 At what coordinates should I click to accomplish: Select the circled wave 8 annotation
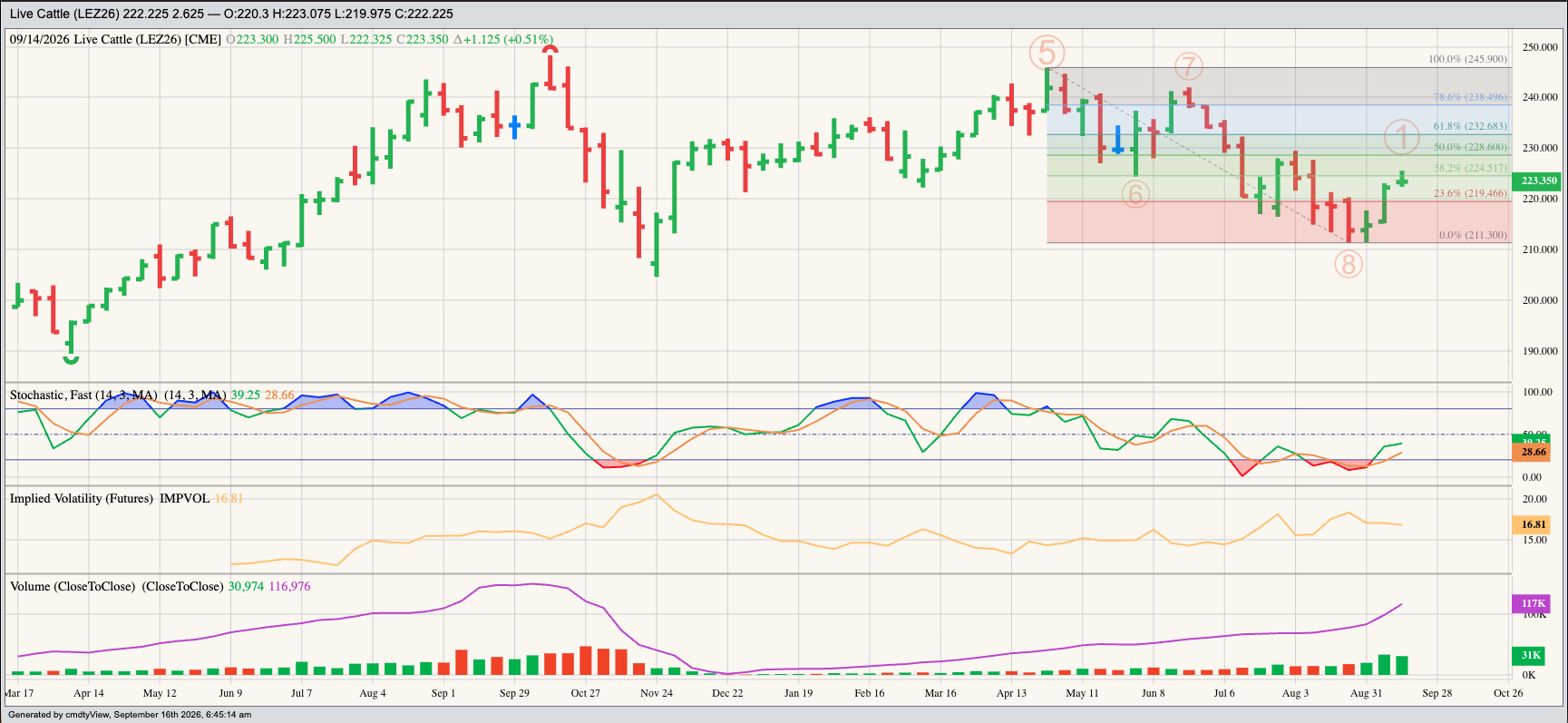tap(1349, 264)
